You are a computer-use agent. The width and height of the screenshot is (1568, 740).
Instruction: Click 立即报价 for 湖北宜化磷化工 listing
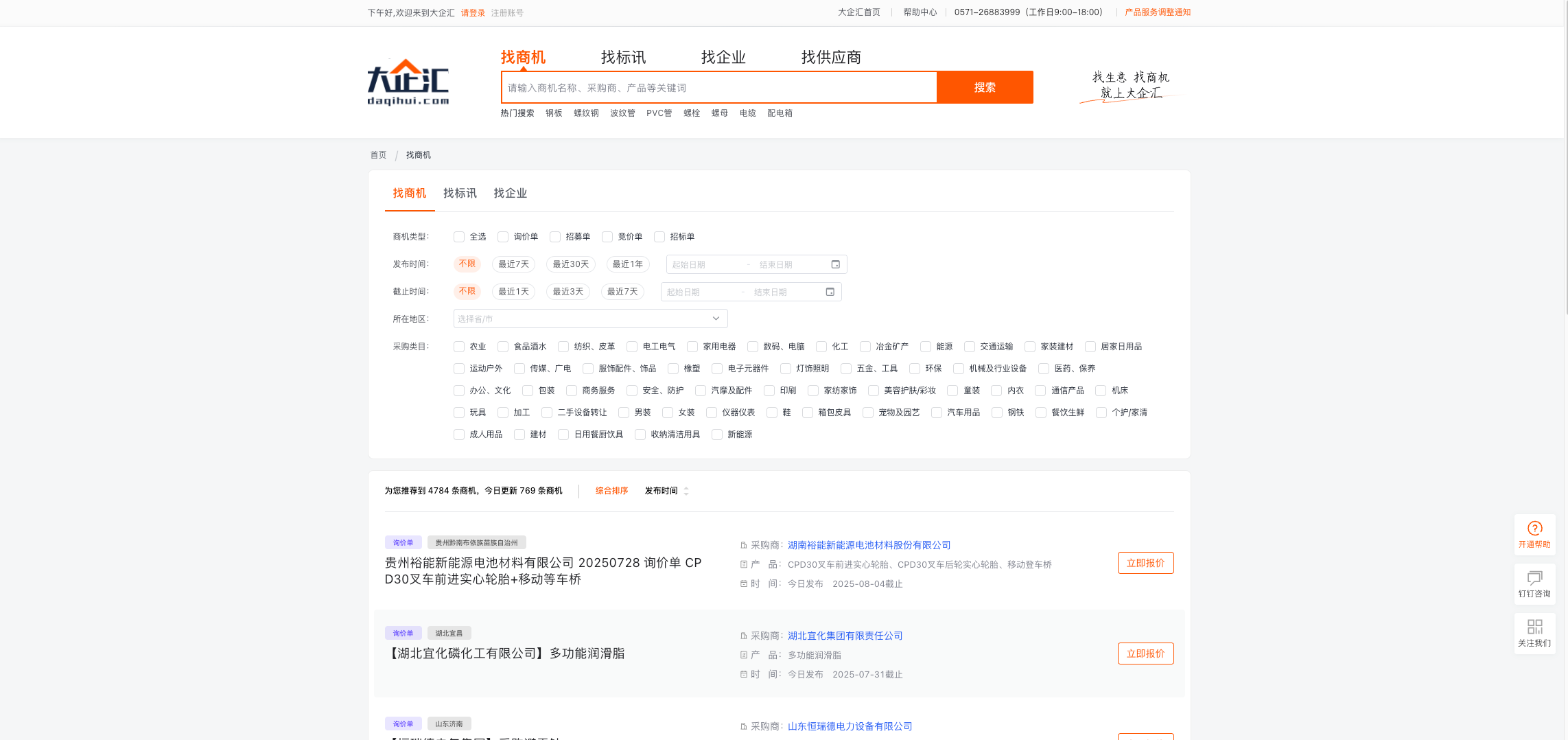(1145, 654)
